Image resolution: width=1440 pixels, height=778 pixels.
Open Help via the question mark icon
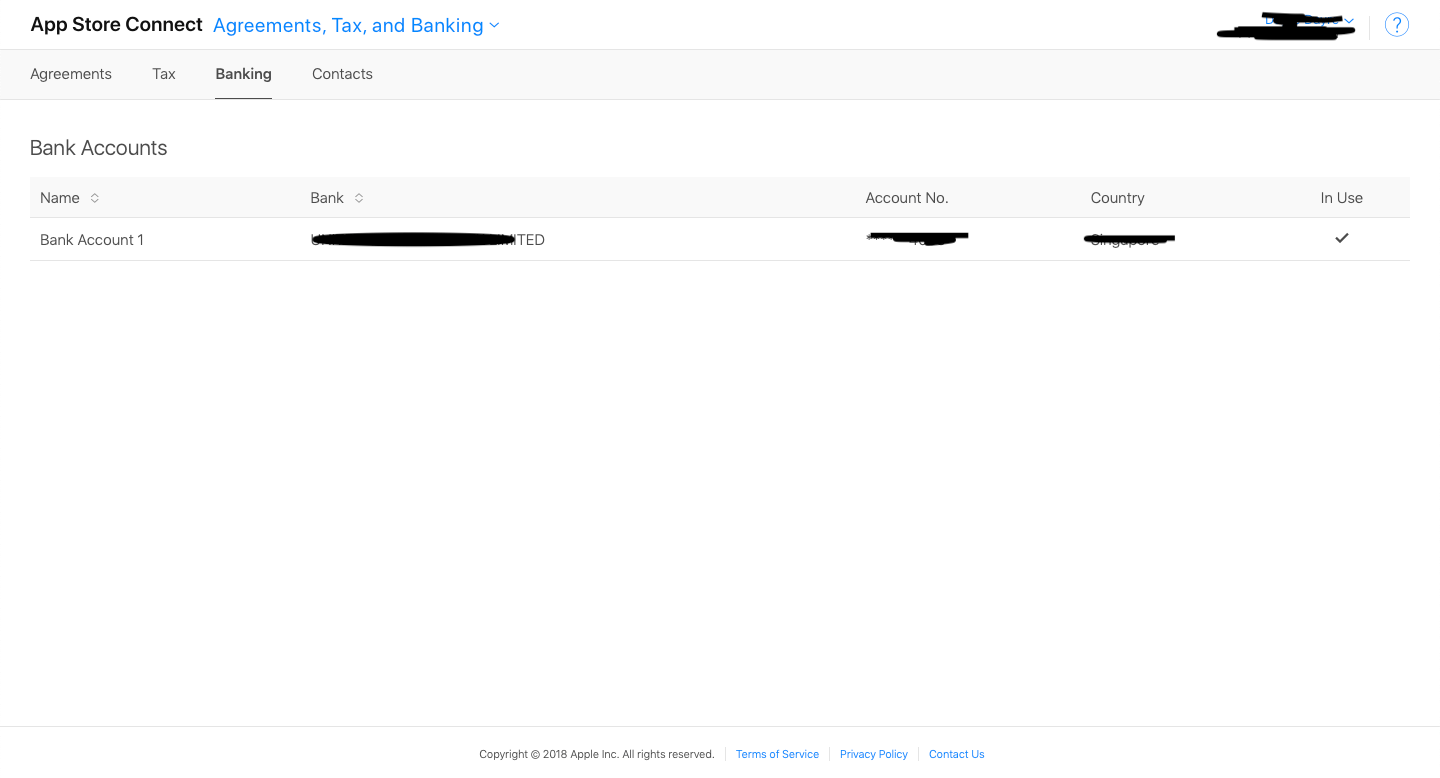click(1396, 24)
